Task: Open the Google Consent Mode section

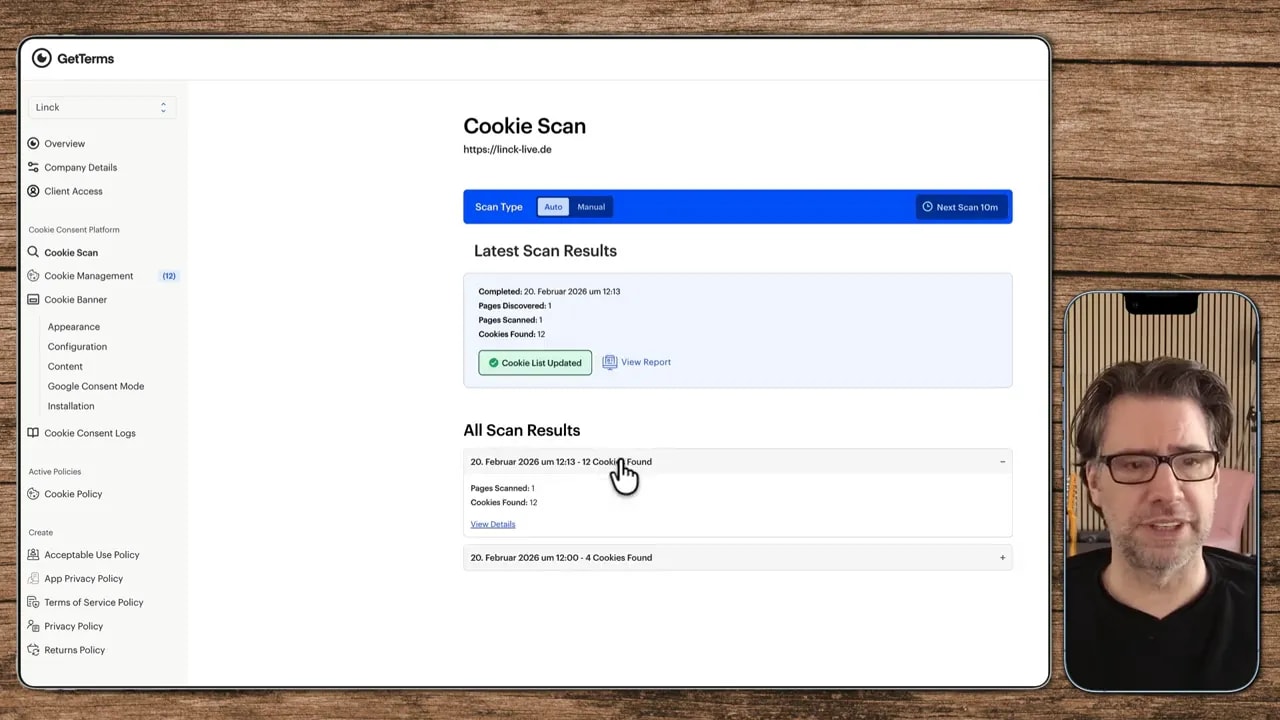Action: coord(96,386)
